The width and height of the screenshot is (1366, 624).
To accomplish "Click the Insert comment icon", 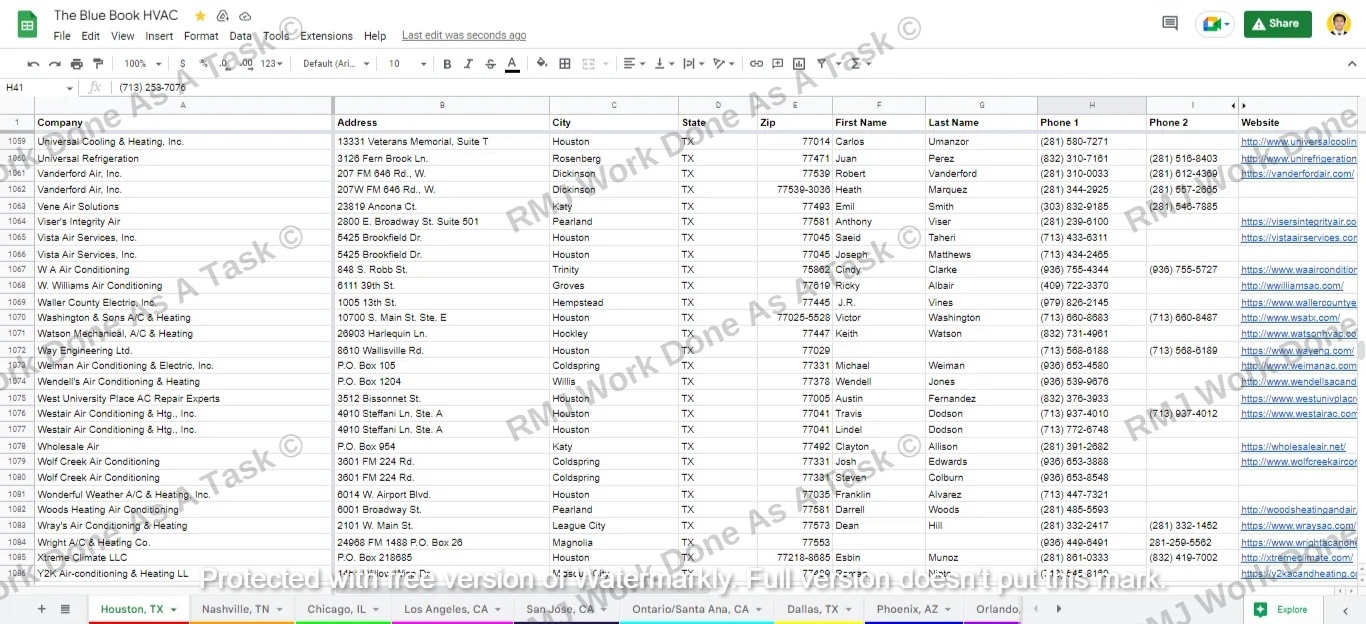I will (x=778, y=64).
